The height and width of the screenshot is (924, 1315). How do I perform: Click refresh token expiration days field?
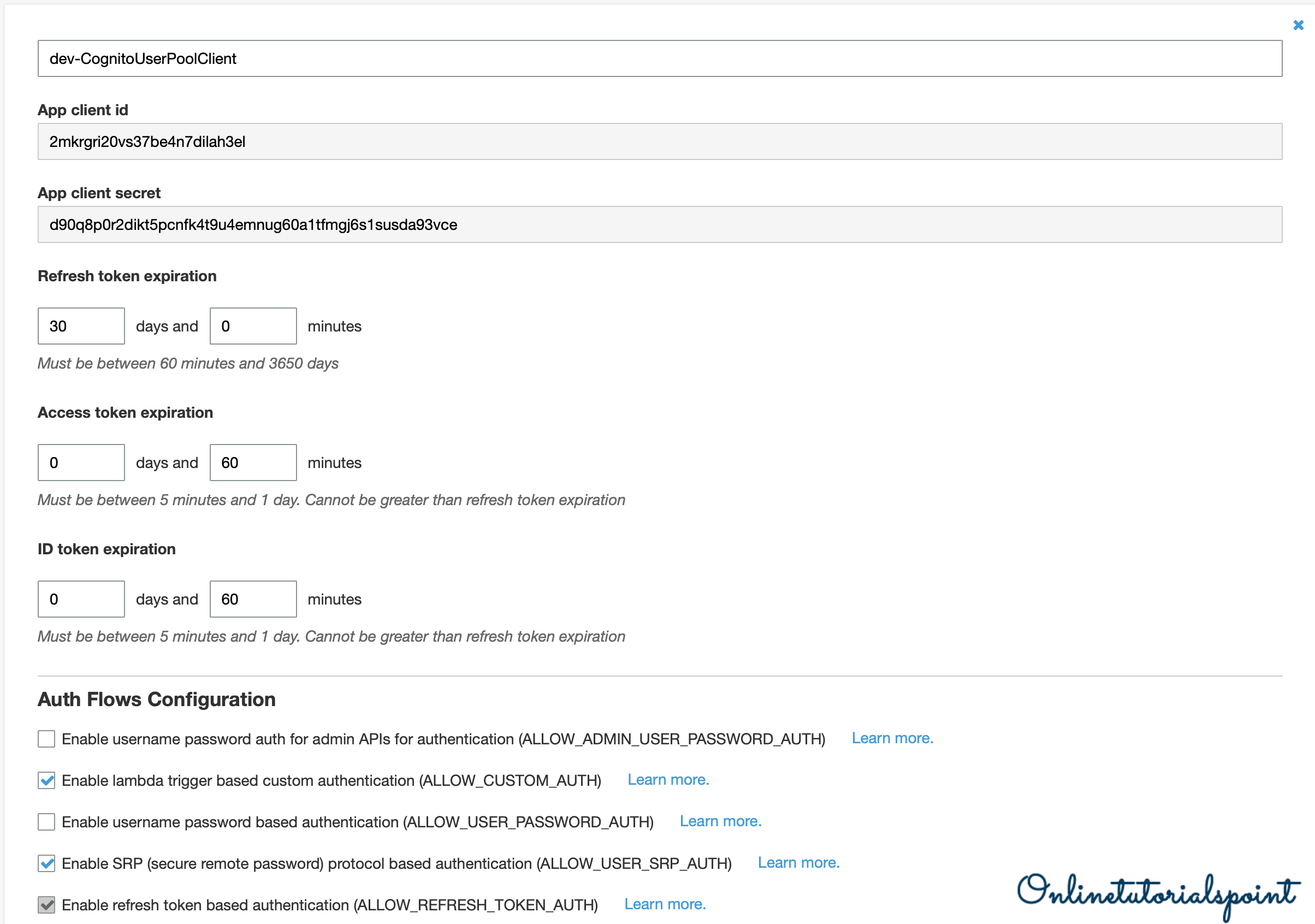[x=81, y=326]
